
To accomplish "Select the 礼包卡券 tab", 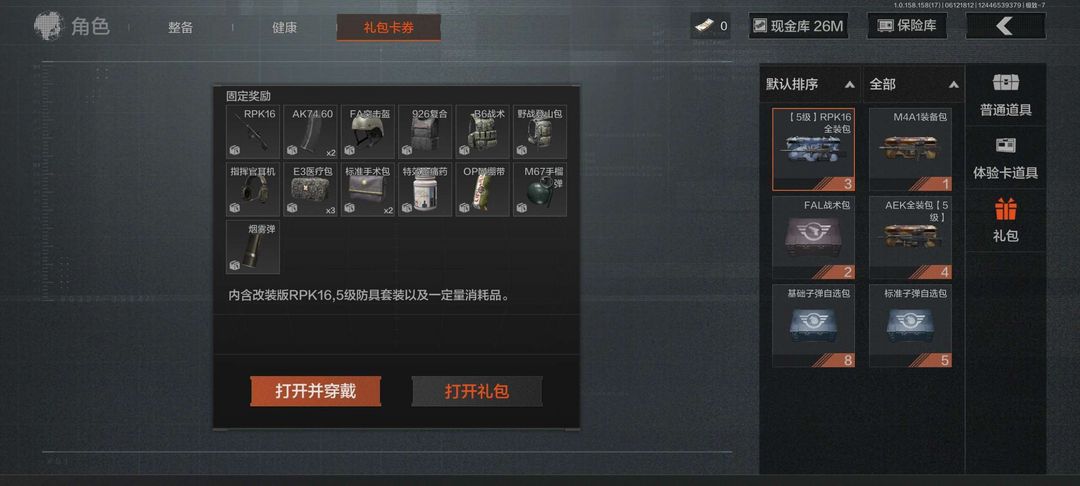I will click(388, 28).
